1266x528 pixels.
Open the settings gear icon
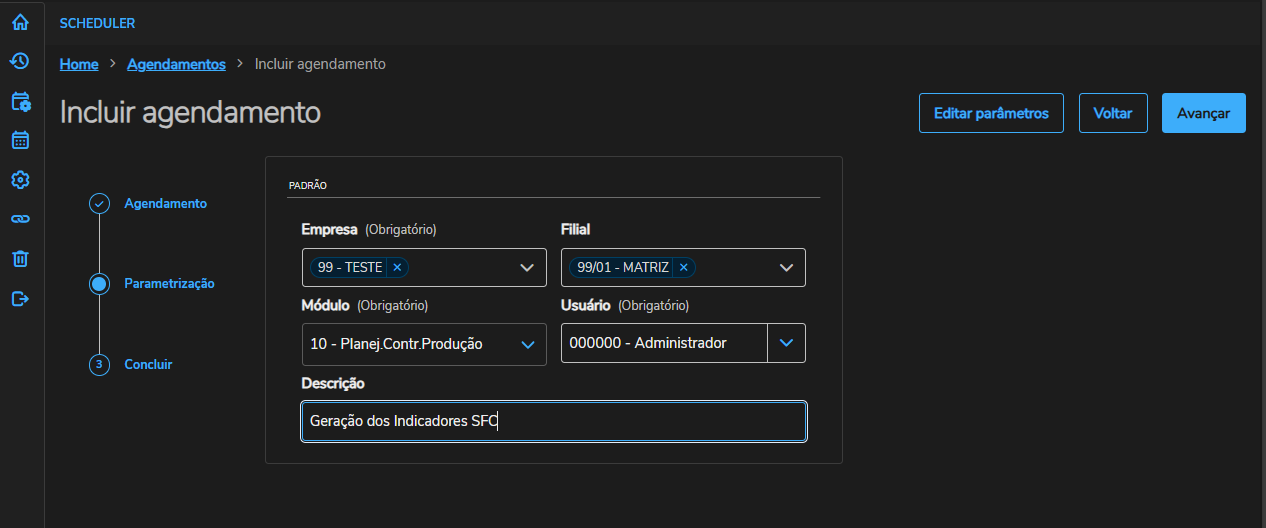pyautogui.click(x=20, y=180)
